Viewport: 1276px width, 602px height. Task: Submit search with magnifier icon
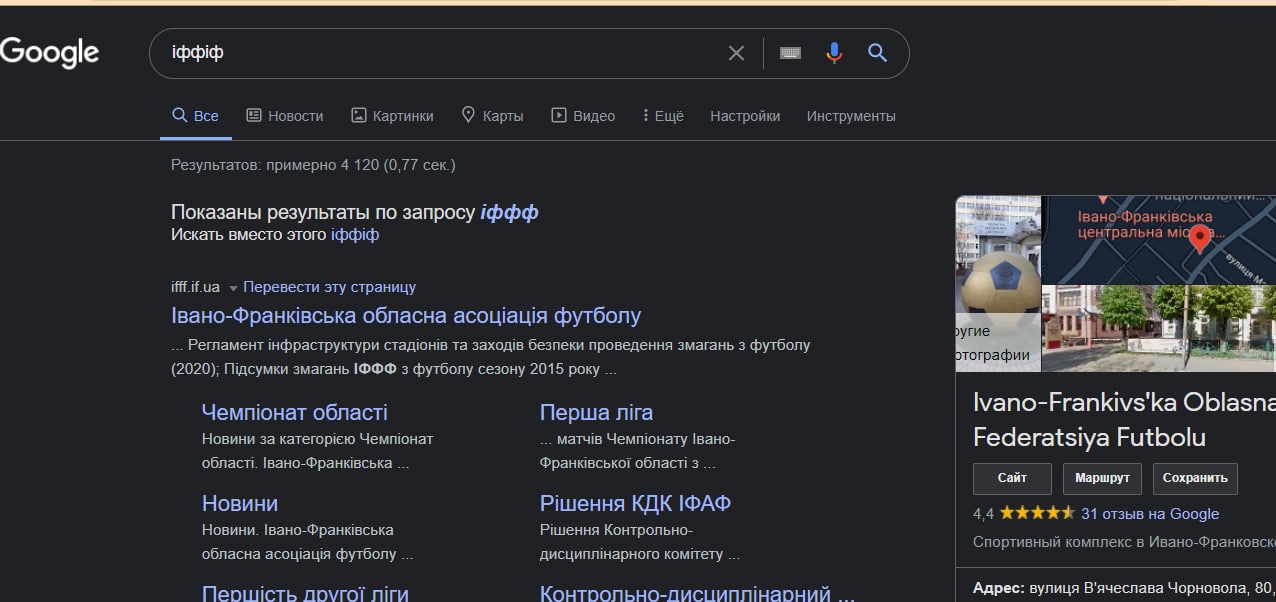877,53
